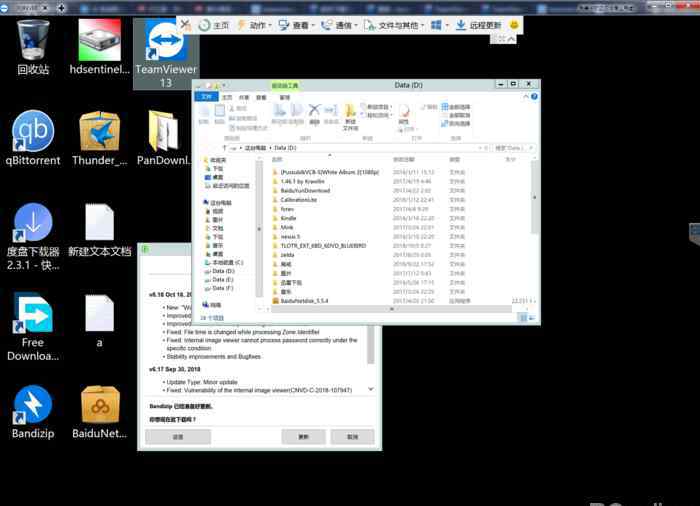Click the left button in Bandizip update dialog
700x506 pixels.
click(178, 437)
